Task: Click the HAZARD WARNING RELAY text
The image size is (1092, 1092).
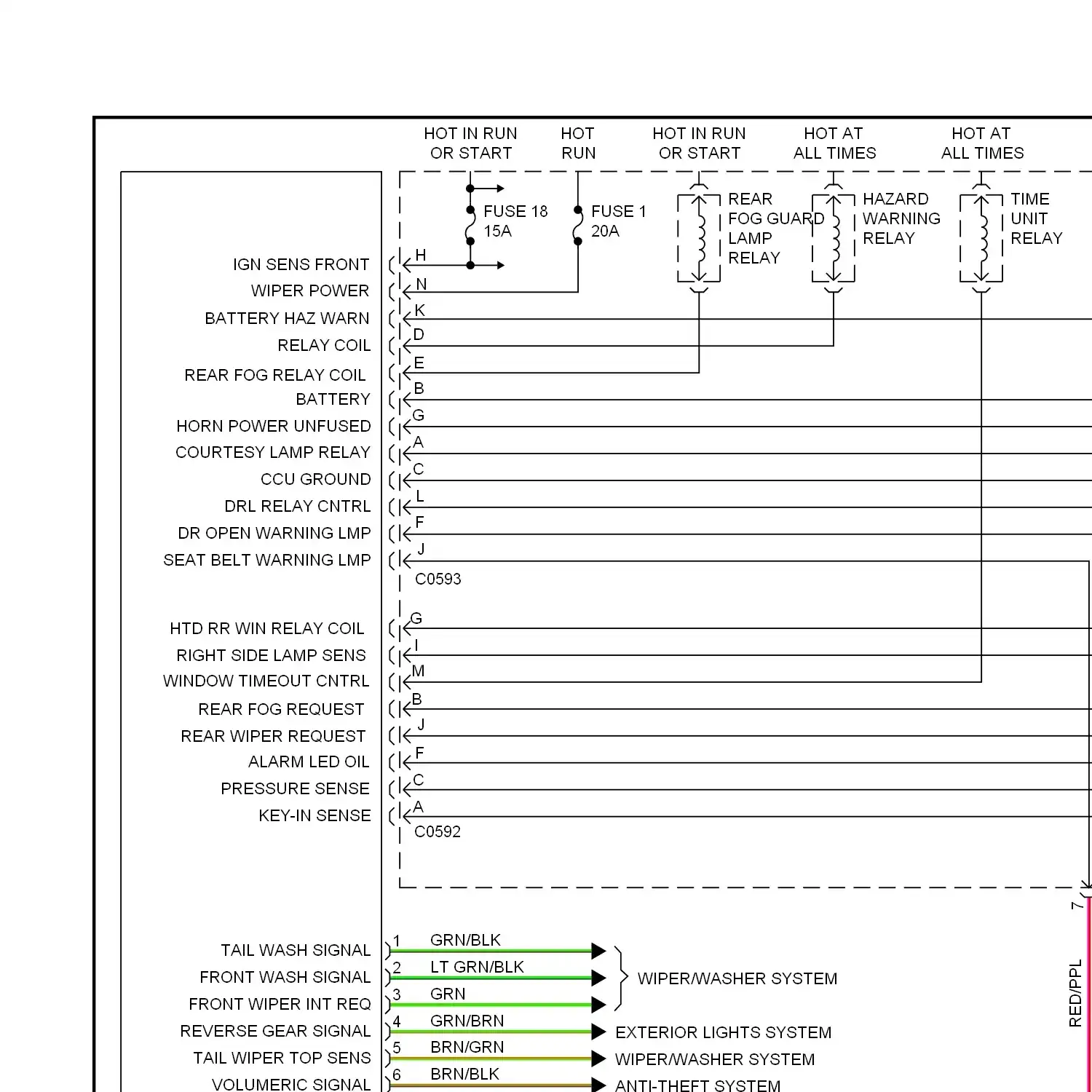Action: pyautogui.click(x=901, y=218)
